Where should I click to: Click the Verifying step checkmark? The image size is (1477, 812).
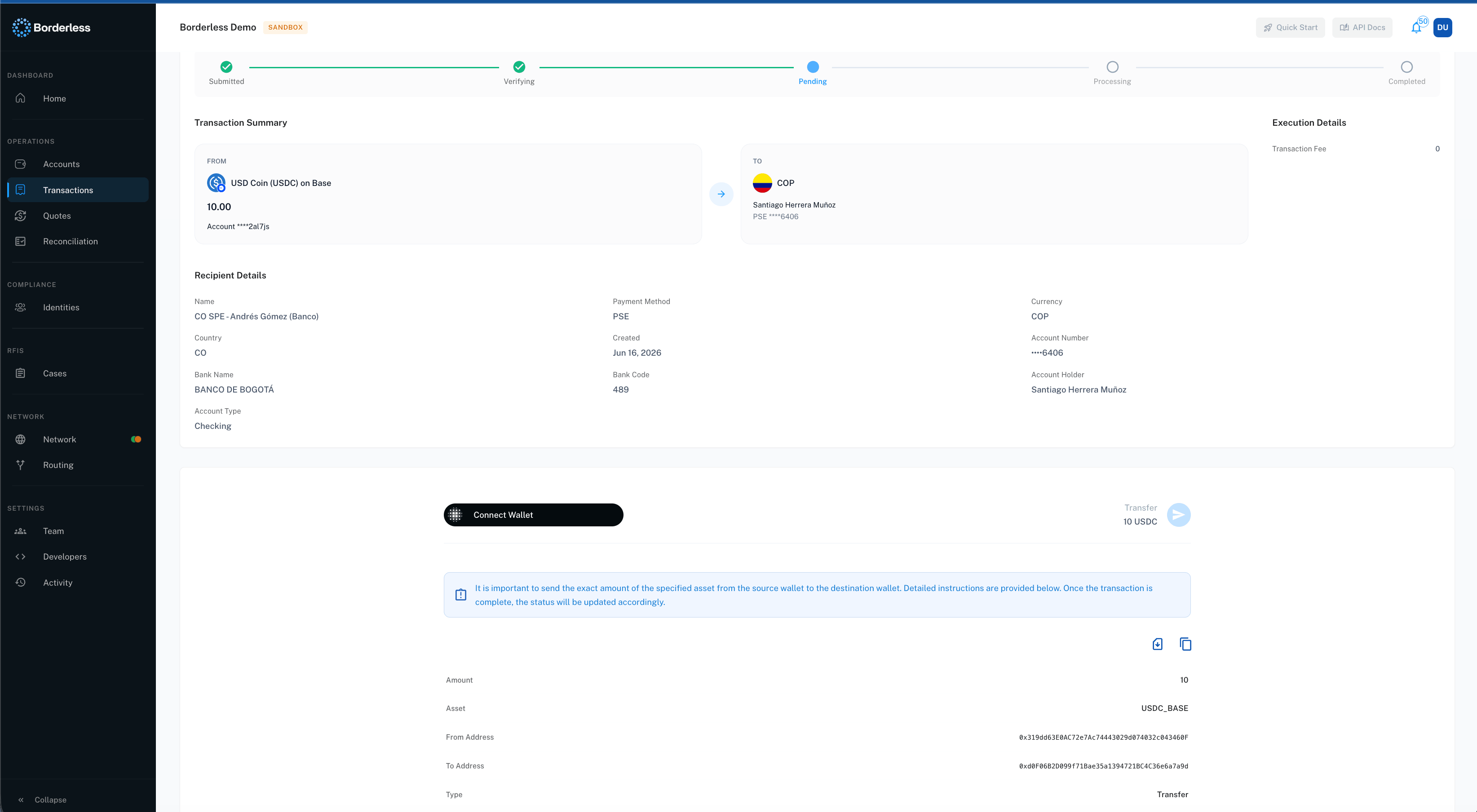519,67
